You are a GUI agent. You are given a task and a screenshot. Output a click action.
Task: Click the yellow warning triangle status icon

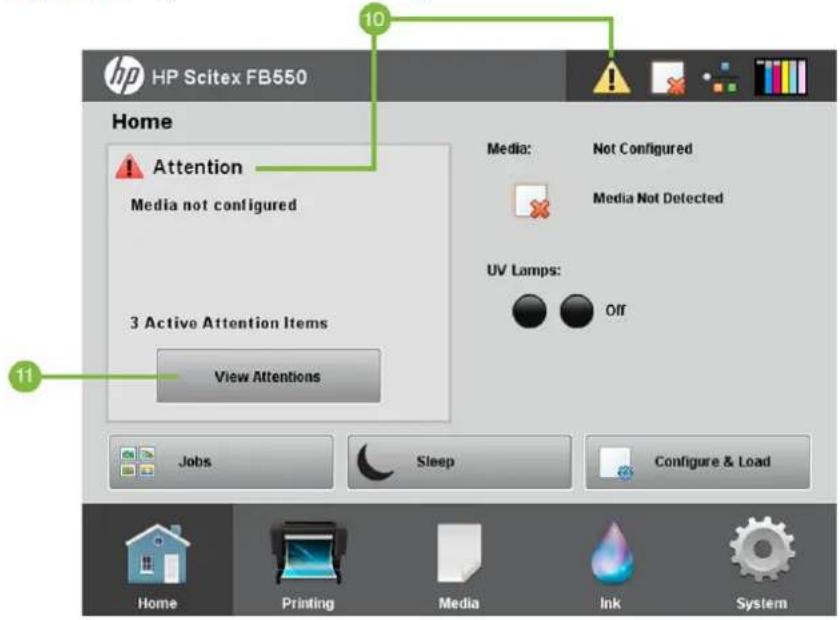611,77
